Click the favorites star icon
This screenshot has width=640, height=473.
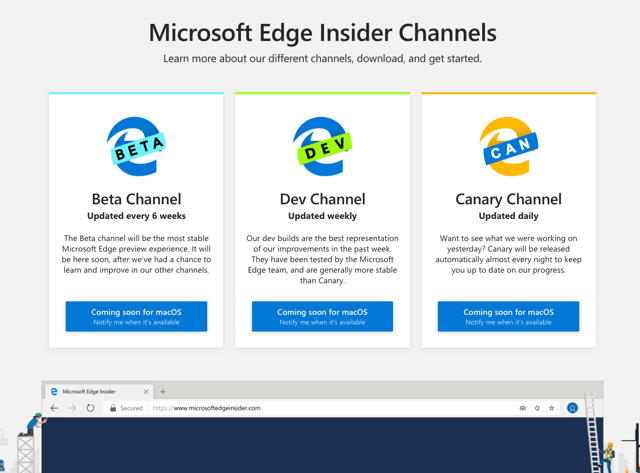tap(552, 408)
